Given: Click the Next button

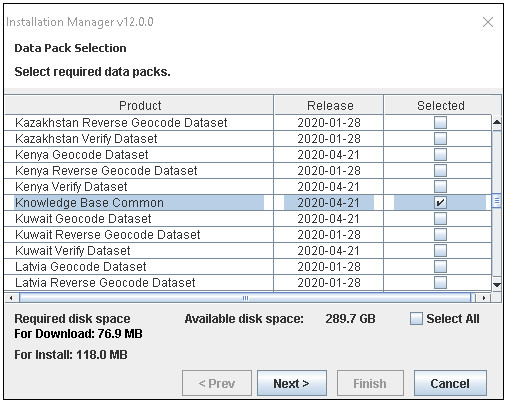Looking at the screenshot, I should tap(292, 383).
